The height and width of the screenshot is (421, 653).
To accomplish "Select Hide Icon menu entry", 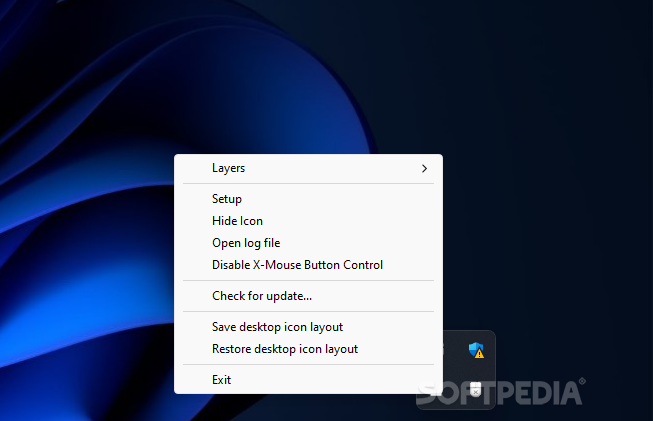I will coord(308,221).
